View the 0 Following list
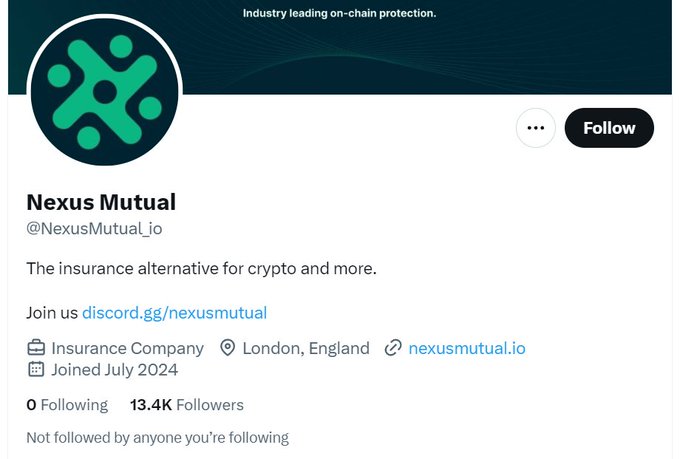 (67, 405)
